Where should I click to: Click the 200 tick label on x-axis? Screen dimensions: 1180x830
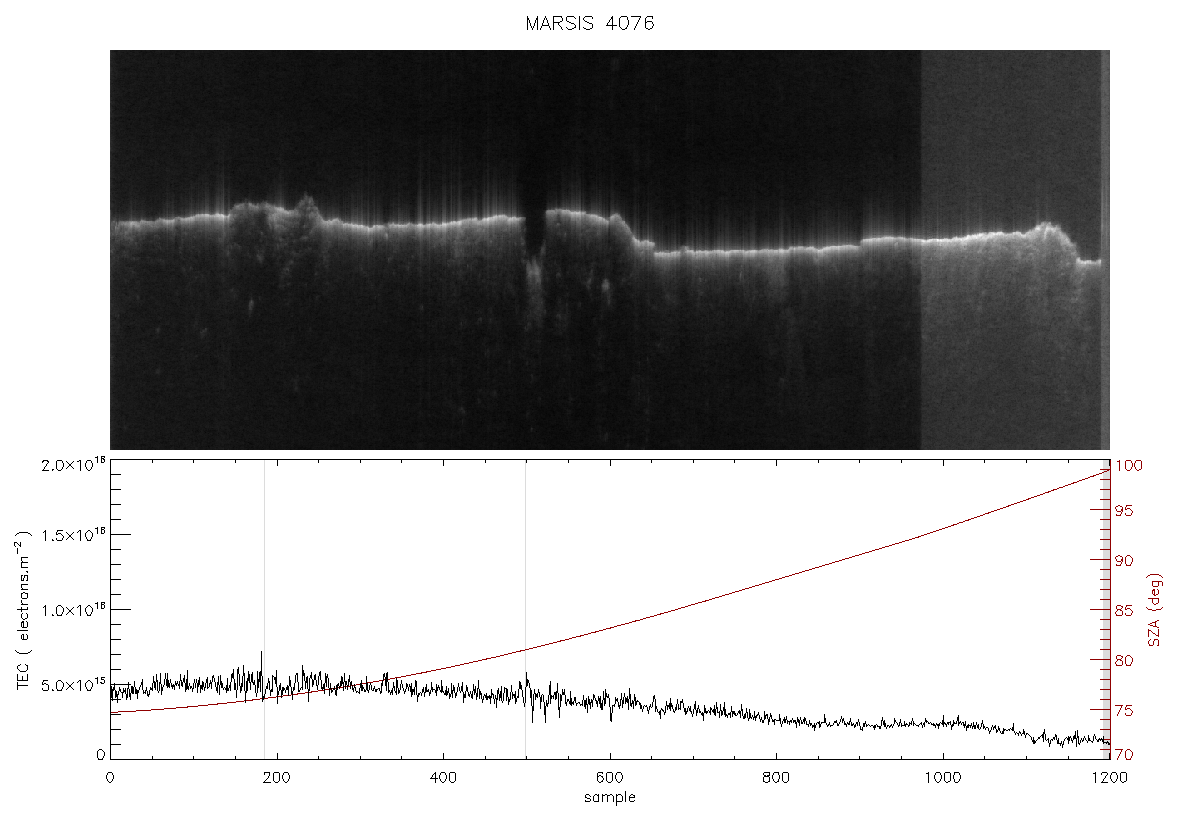click(277, 778)
